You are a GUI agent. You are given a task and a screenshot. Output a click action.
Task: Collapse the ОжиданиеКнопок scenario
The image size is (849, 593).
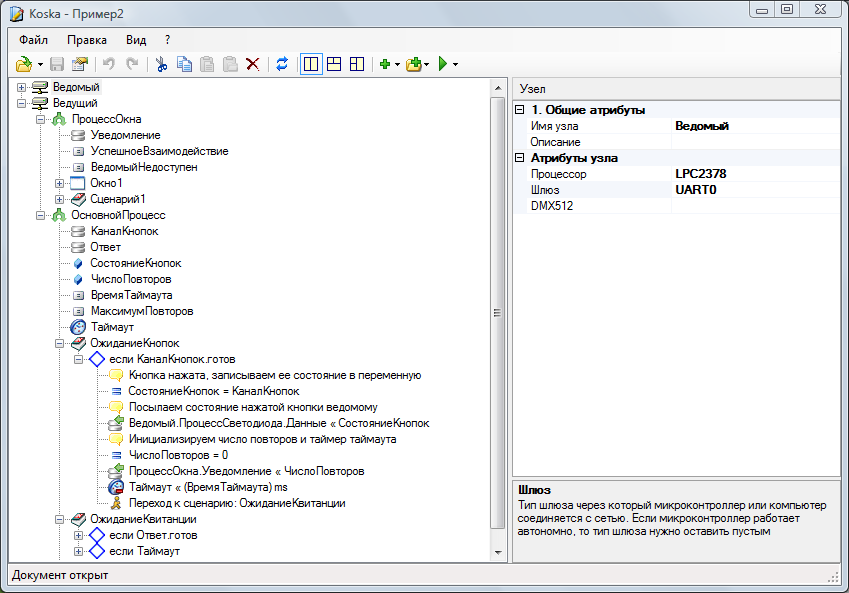[60, 343]
